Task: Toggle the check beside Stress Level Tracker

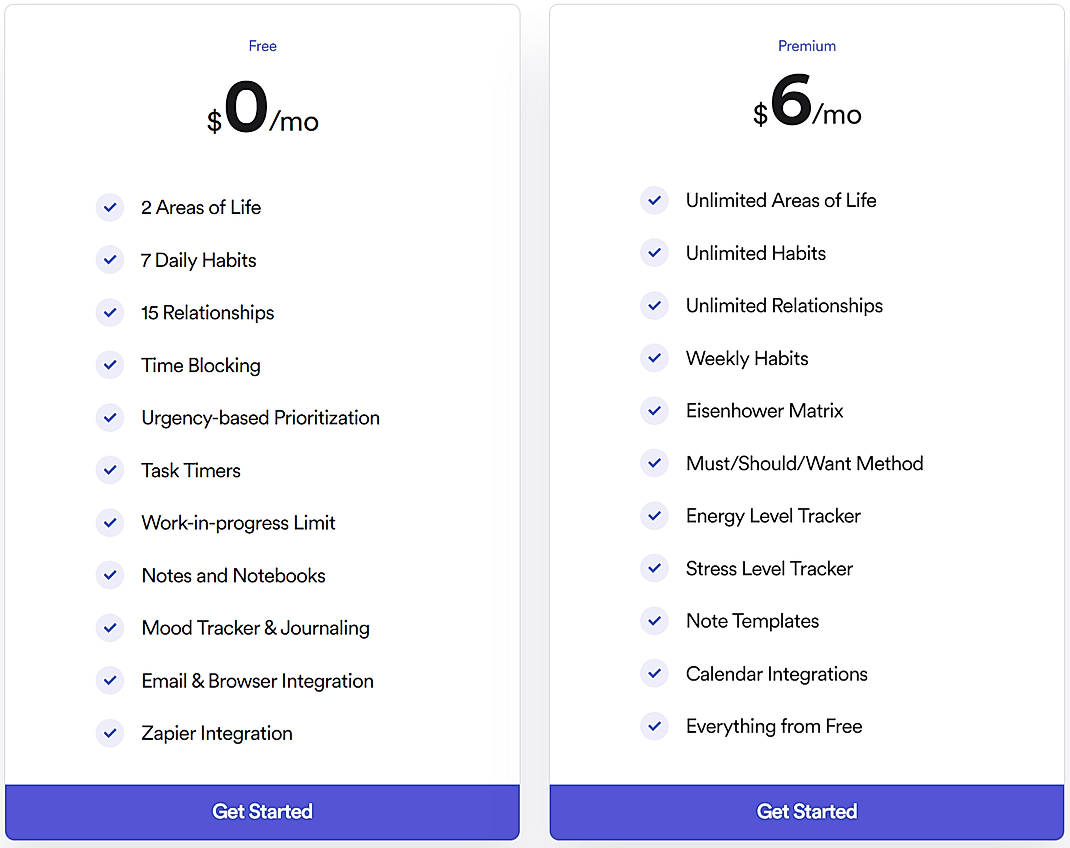Action: tap(654, 568)
